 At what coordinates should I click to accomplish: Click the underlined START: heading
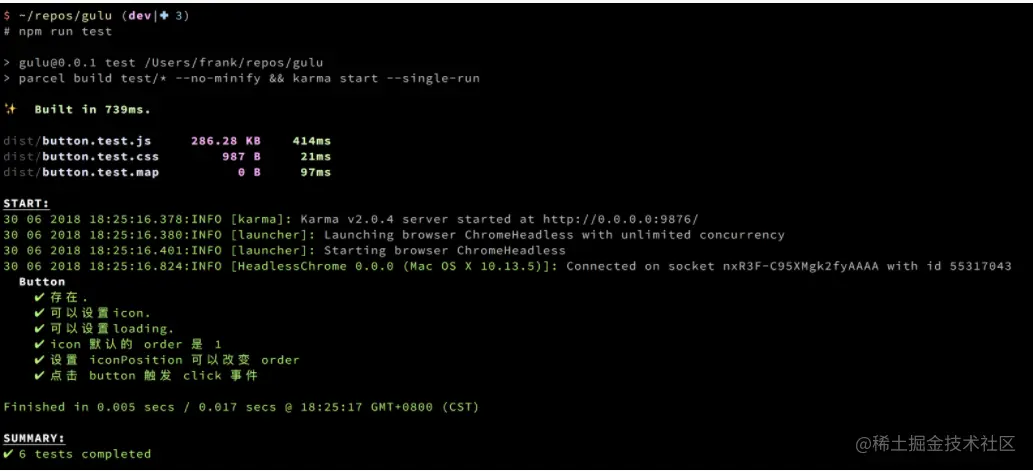coord(27,203)
